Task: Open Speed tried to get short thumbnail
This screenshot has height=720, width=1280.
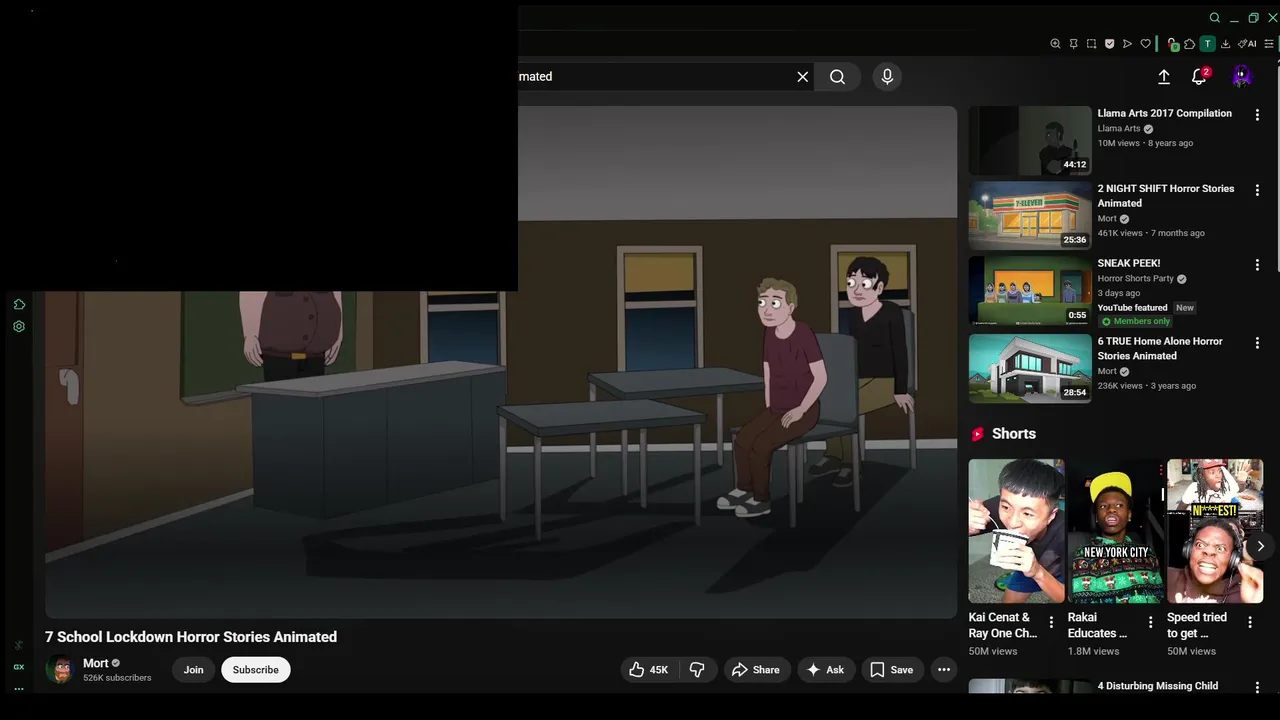Action: tap(1215, 531)
